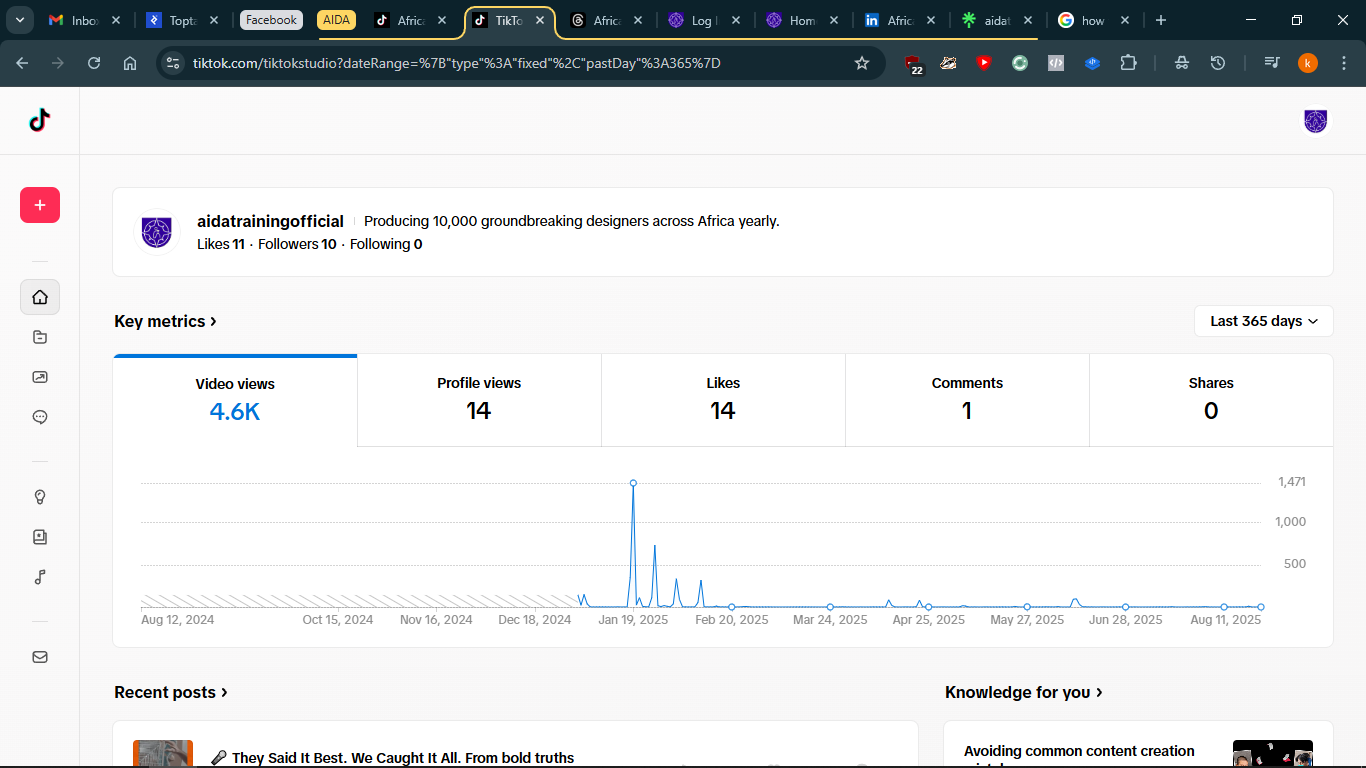Open the Posts folder icon in sidebar
The image size is (1366, 768).
coord(40,337)
